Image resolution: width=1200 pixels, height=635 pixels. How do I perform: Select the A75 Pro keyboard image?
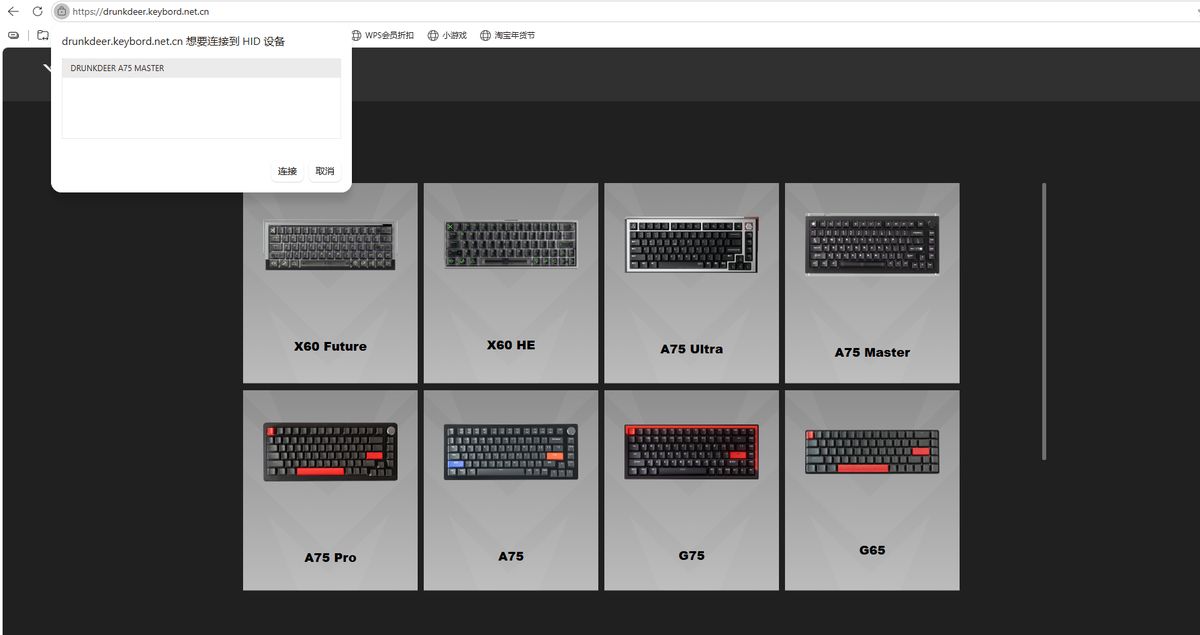pos(330,452)
